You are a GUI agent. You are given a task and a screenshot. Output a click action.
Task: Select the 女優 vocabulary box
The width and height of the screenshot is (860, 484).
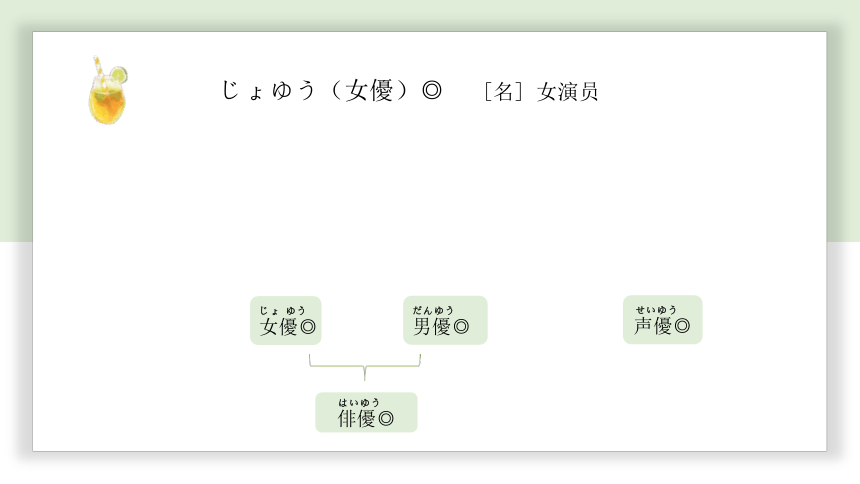point(286,320)
